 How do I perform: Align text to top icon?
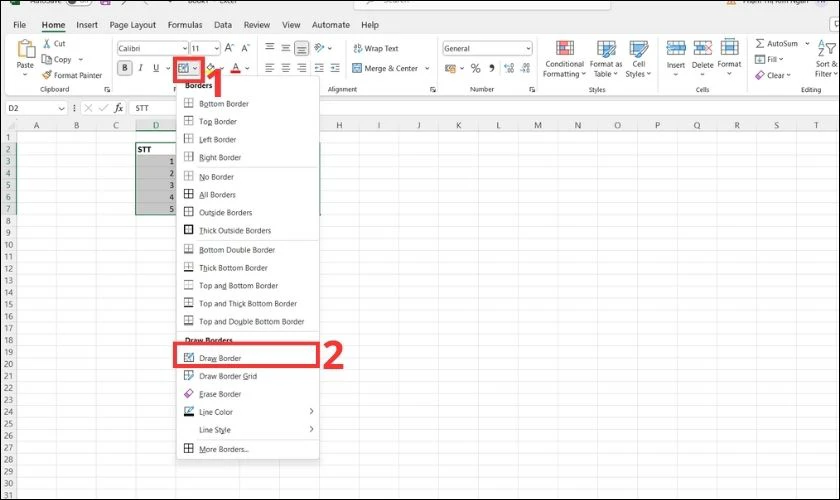click(x=269, y=48)
